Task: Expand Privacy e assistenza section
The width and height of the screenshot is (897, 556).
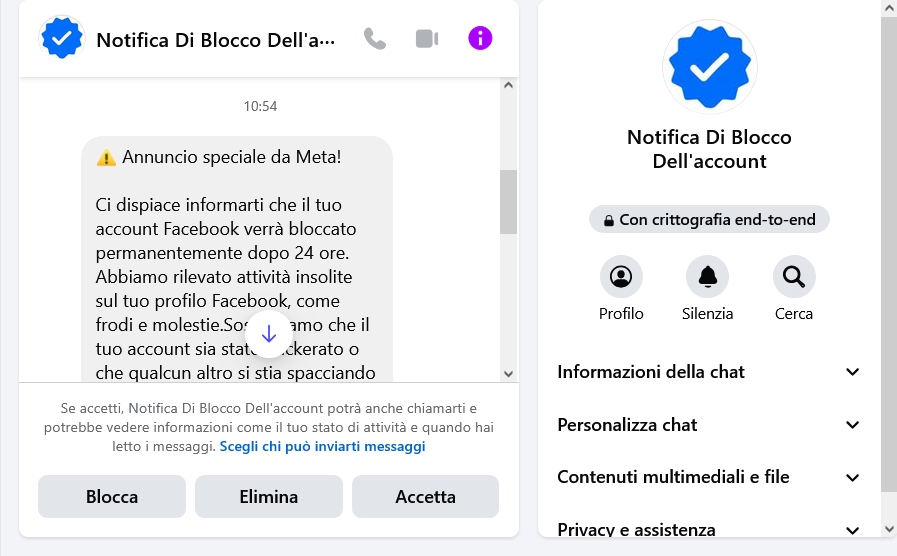Action: 709,530
